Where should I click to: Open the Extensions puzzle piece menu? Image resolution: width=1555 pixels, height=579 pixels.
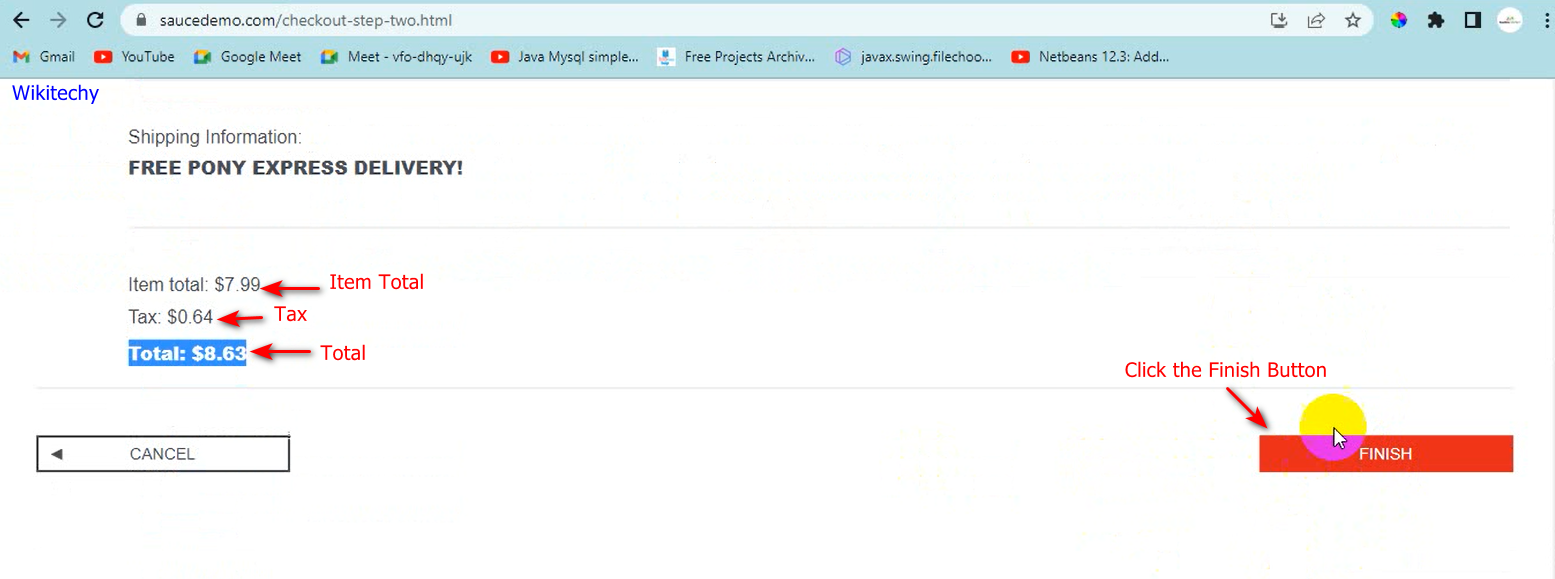pyautogui.click(x=1436, y=20)
